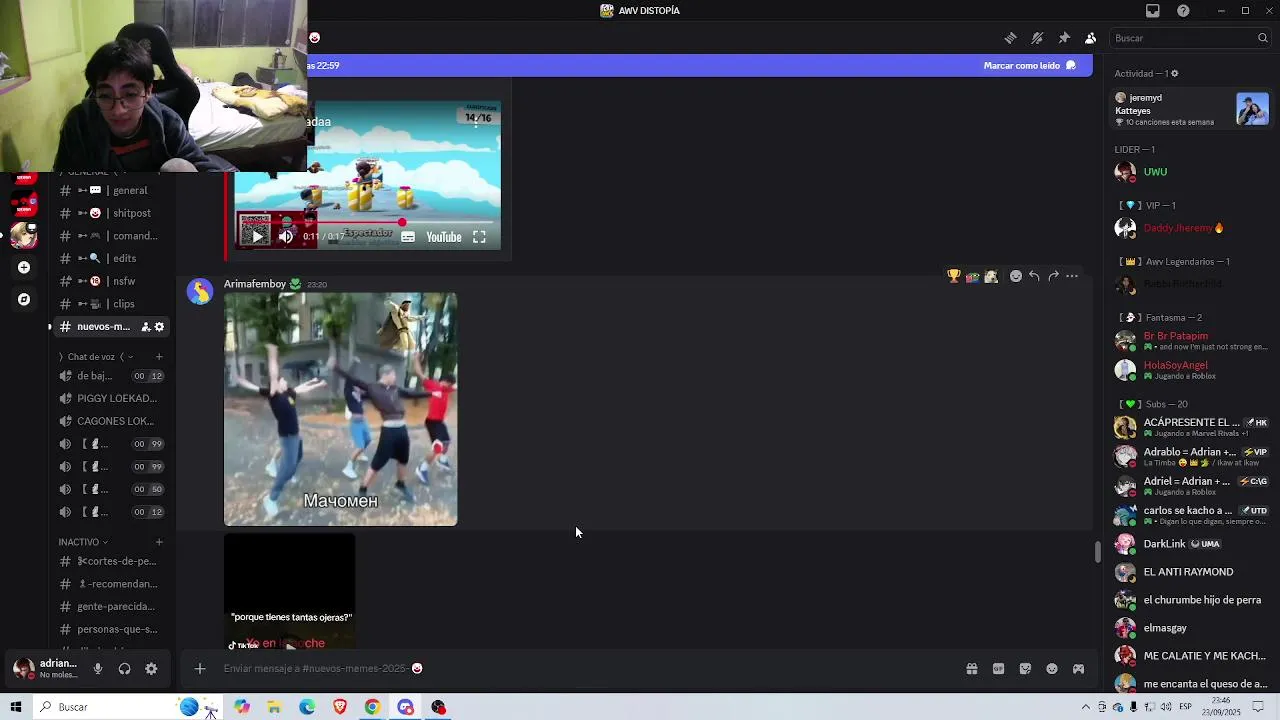Create invite for nuevos-m... channel

click(145, 327)
